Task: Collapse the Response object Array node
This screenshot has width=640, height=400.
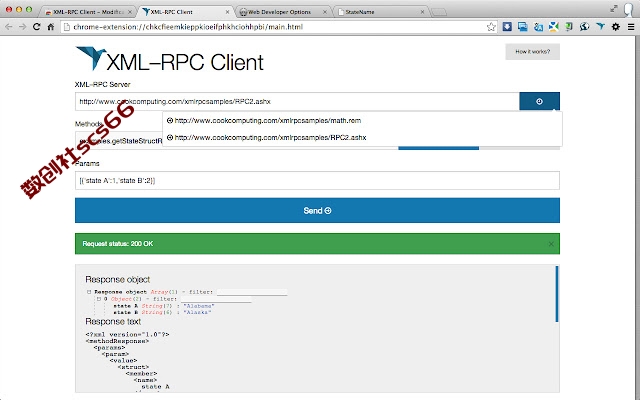Action: pos(89,292)
